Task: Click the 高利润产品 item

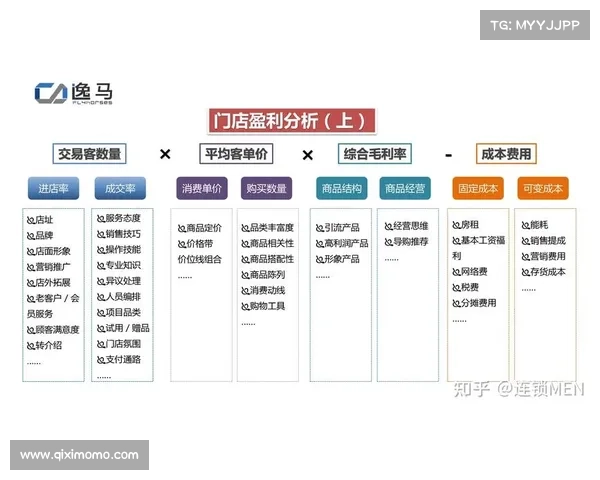Action: 342,243
